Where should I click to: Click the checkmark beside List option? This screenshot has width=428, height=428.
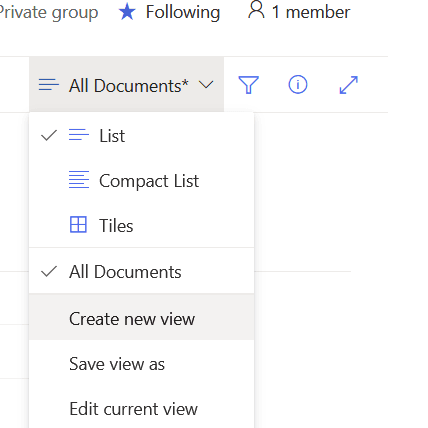coord(49,135)
